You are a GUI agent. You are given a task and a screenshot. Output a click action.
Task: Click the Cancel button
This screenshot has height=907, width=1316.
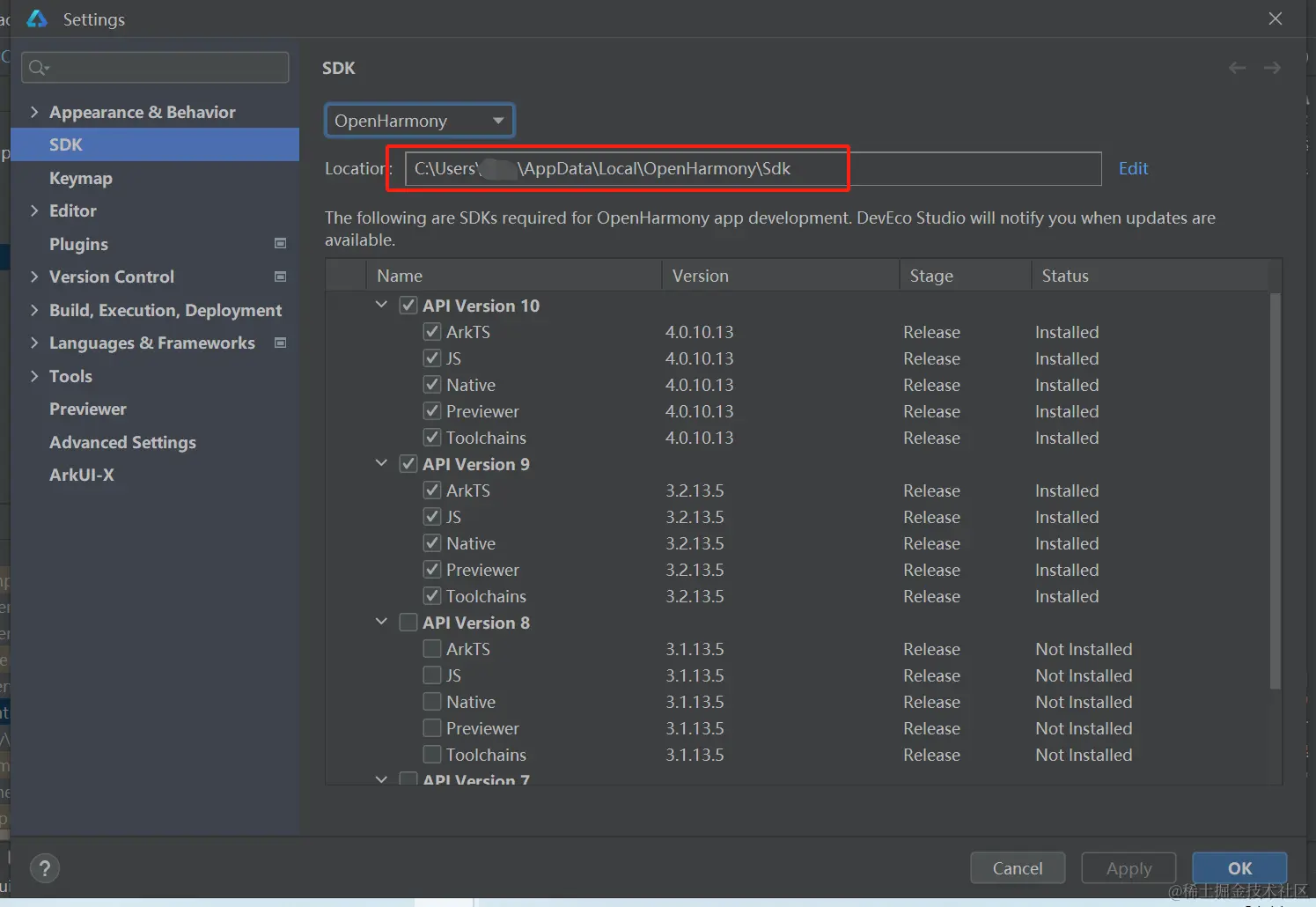[x=1018, y=868]
